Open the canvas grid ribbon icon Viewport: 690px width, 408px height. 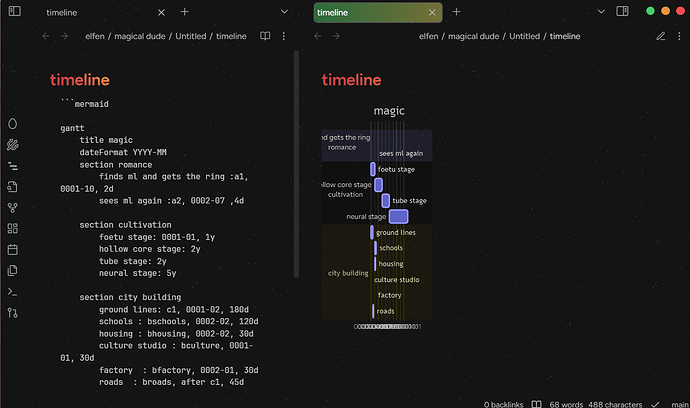pos(13,228)
